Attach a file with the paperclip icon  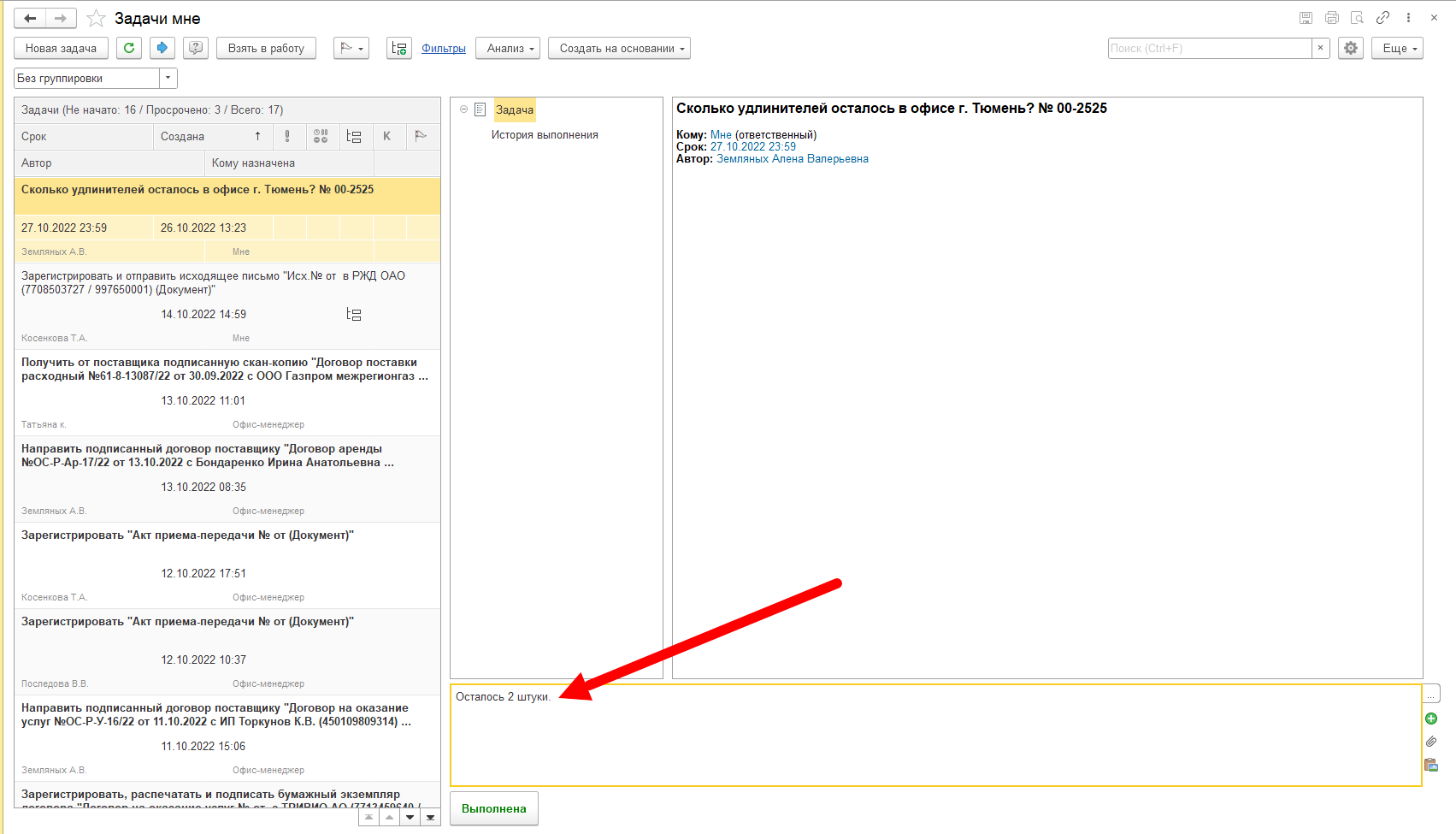pyautogui.click(x=1431, y=742)
